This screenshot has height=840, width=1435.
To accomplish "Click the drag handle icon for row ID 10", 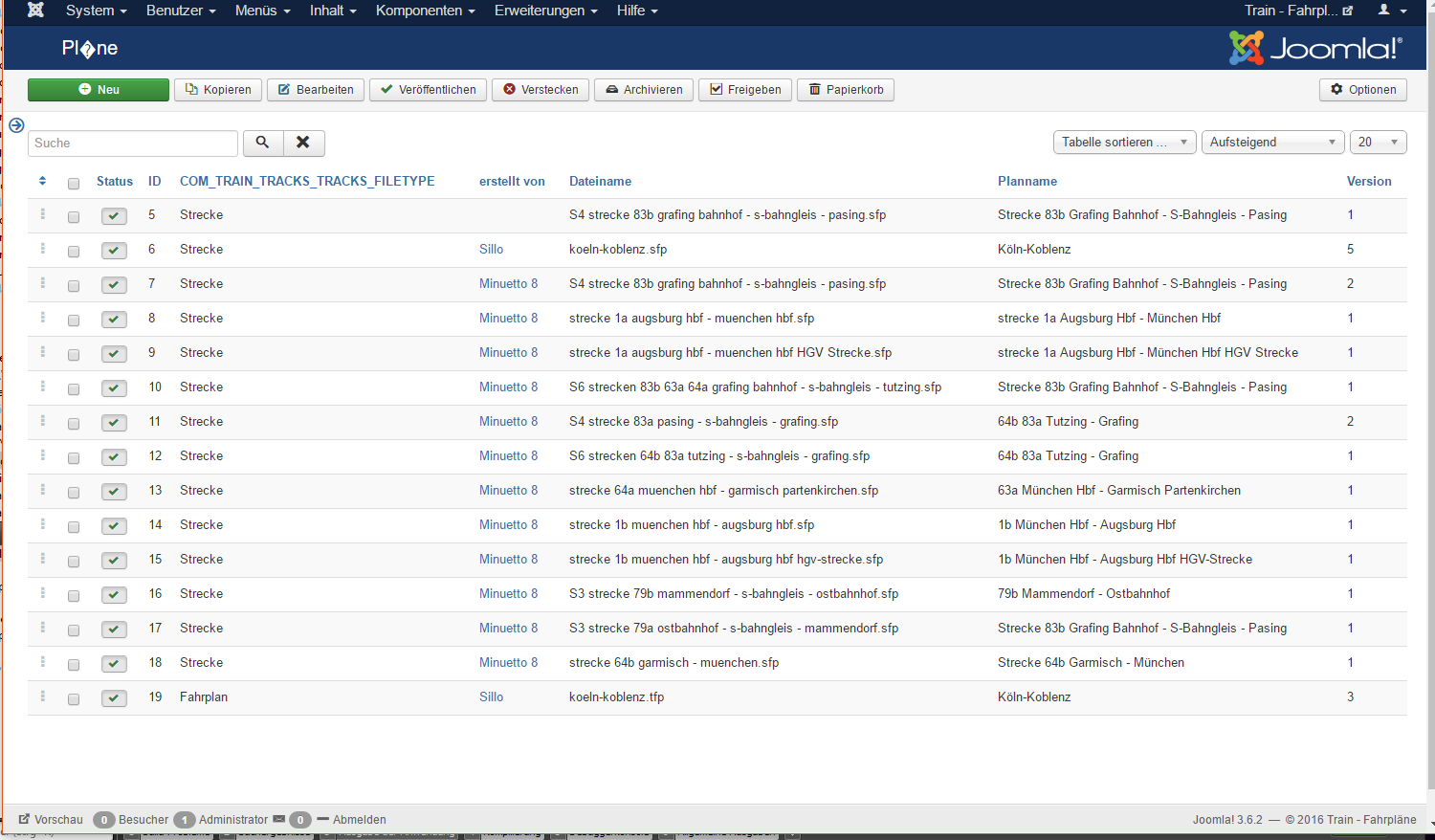I will [x=43, y=387].
